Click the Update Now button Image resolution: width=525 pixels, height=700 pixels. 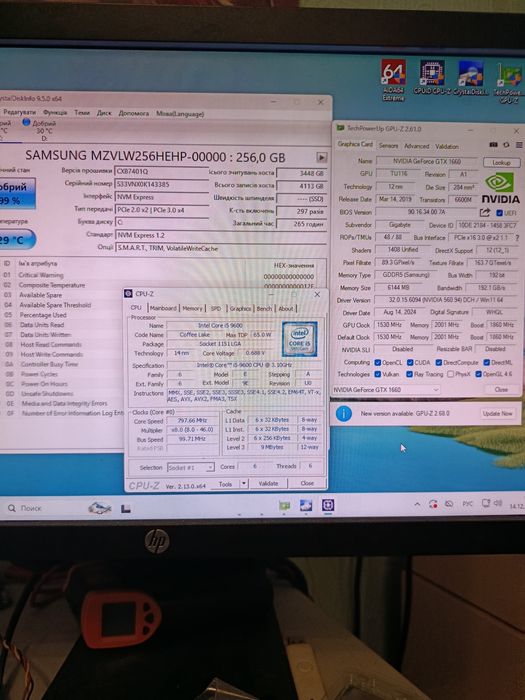497,414
